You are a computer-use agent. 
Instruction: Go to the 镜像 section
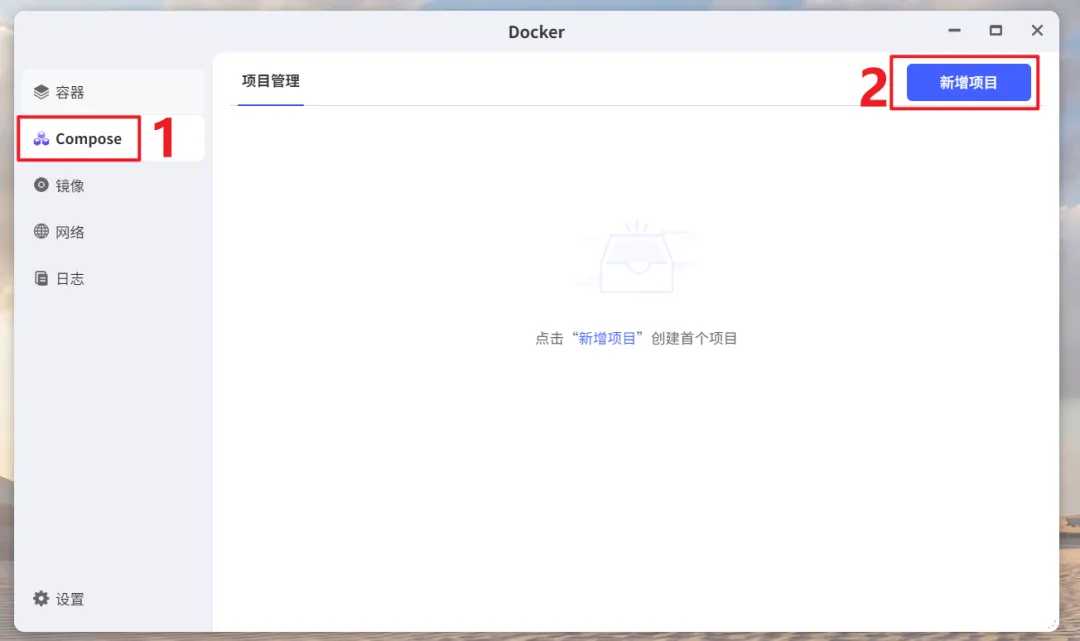click(112, 185)
